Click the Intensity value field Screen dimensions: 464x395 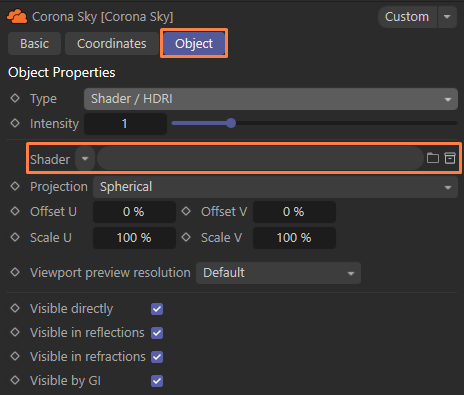point(125,124)
